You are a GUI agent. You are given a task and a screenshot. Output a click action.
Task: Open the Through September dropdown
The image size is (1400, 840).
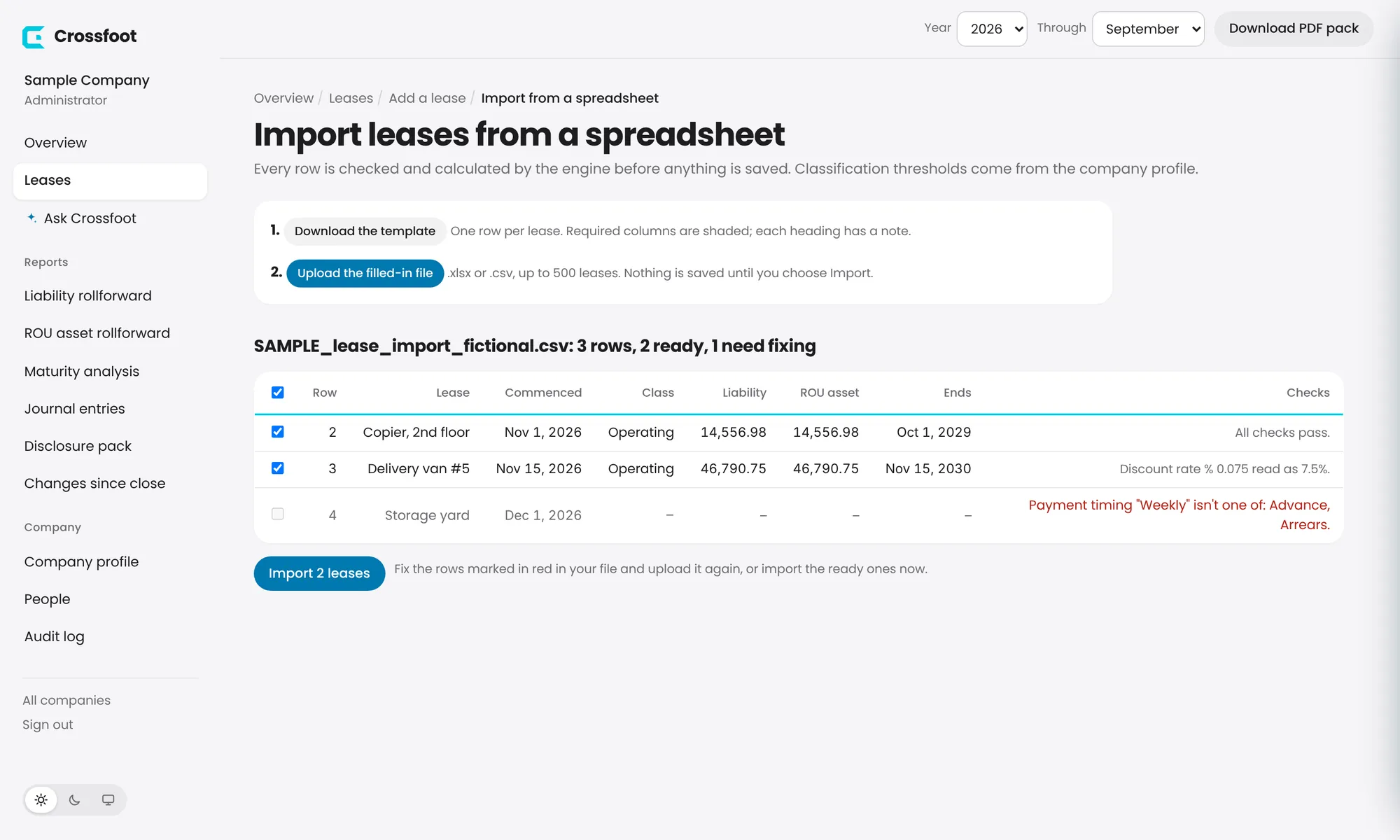(x=1148, y=29)
